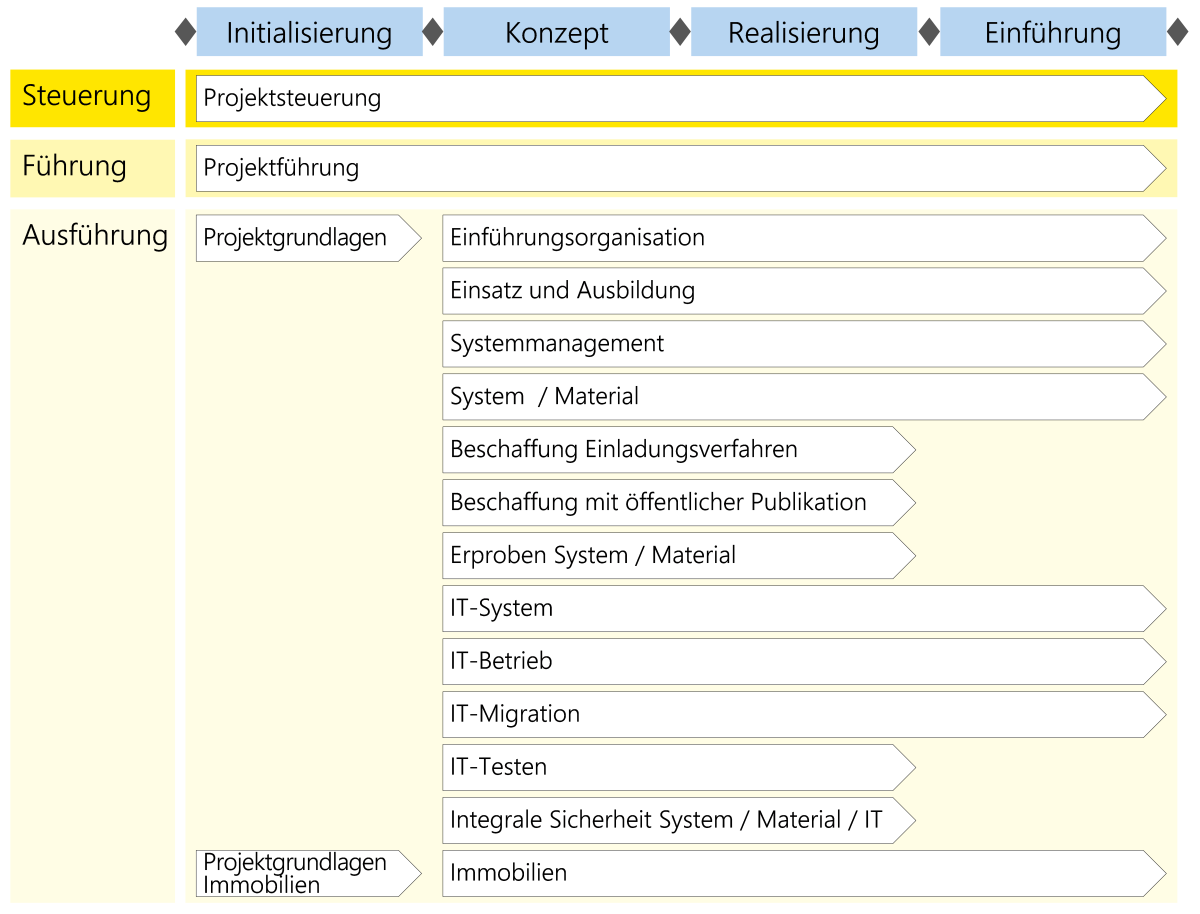The image size is (1200, 914).
Task: Select the Führung category label
Action: [92, 168]
